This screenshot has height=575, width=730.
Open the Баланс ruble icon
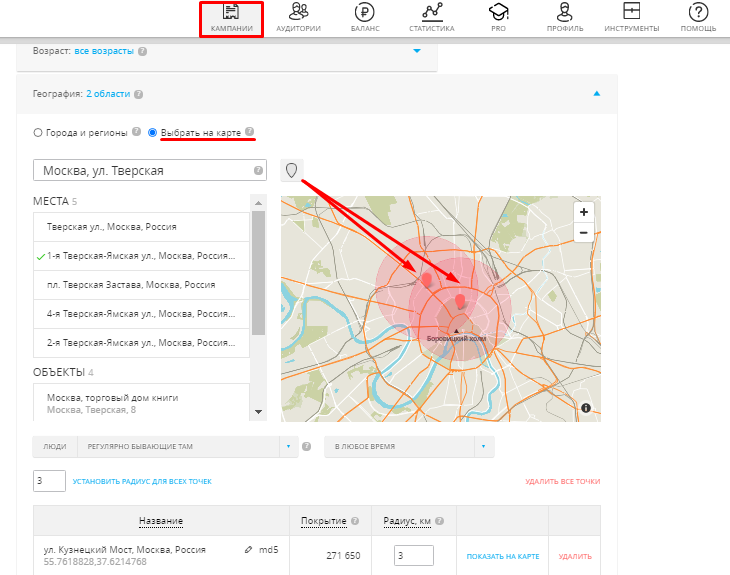(x=365, y=13)
